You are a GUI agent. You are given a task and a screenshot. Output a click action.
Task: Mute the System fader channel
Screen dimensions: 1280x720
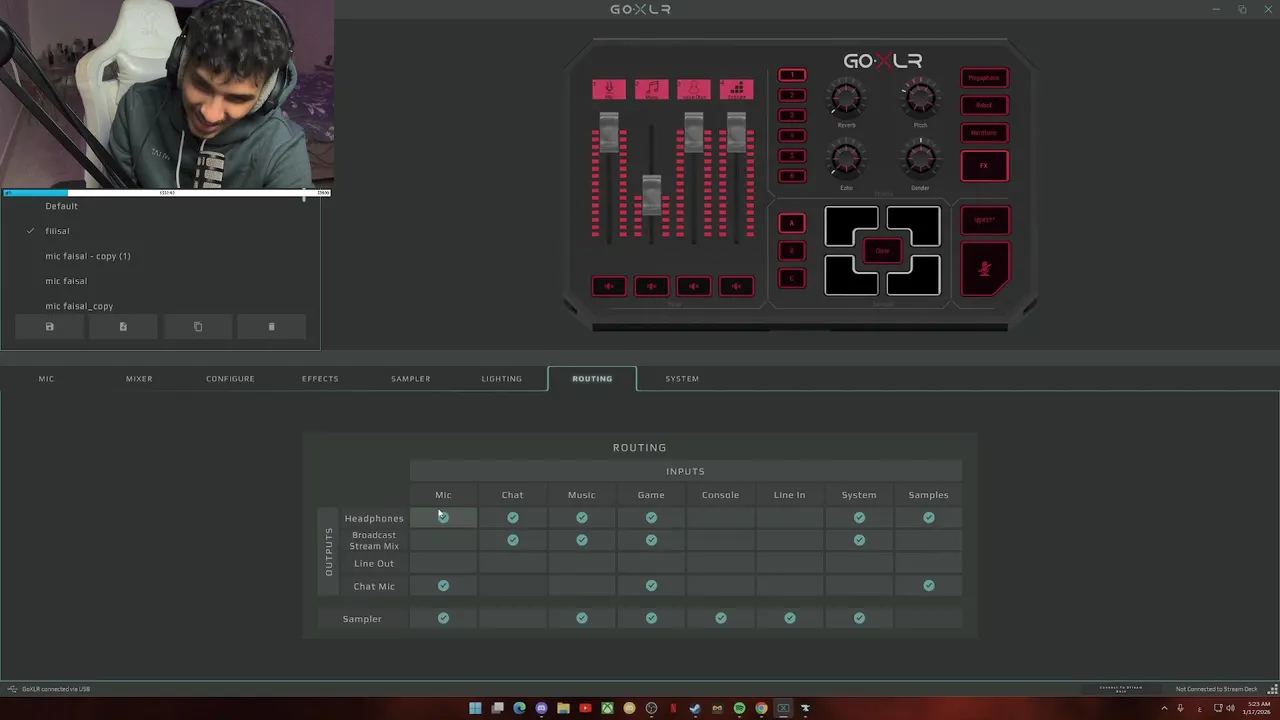tap(736, 286)
